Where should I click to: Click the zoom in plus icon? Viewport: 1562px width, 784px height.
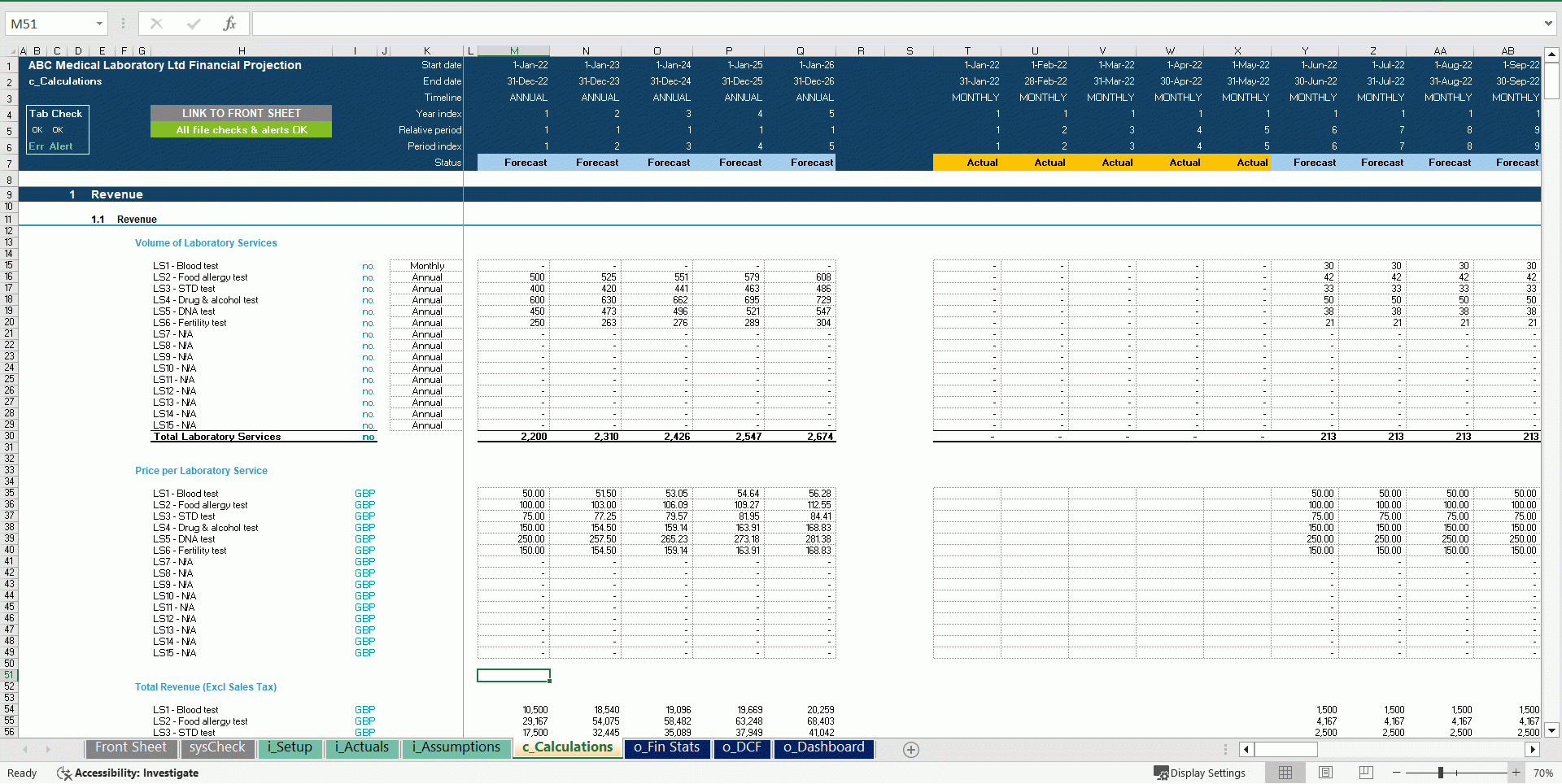1516,773
